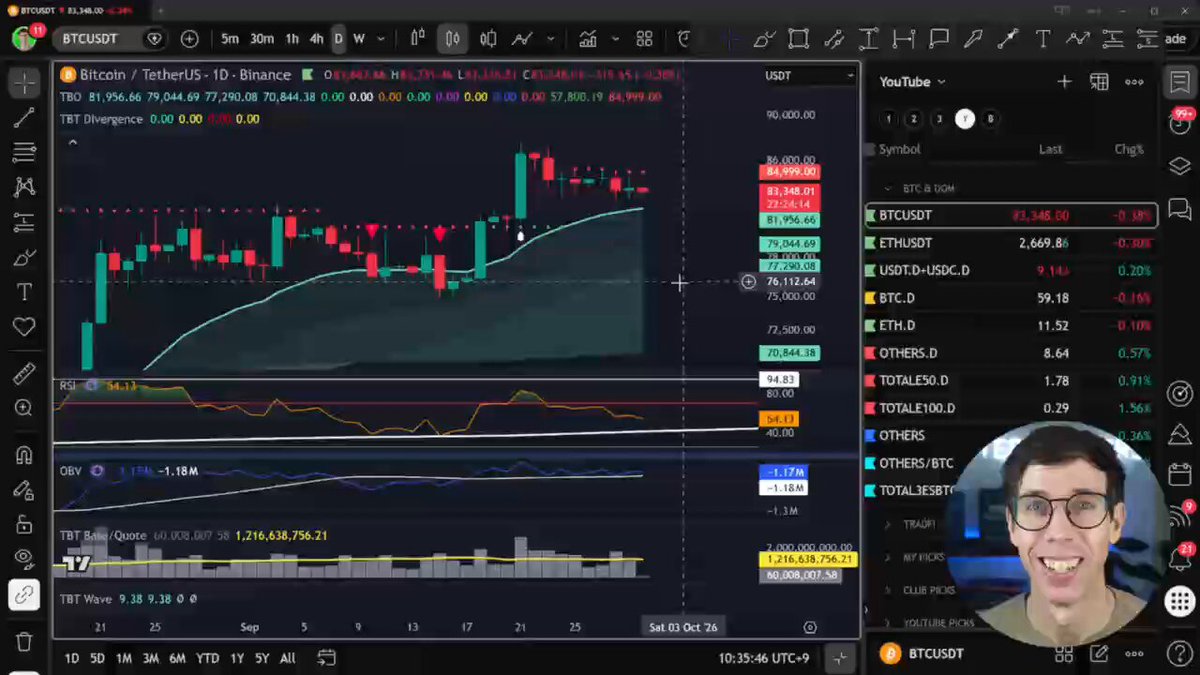Open the Fibonacci tools in left sidebar

[x=24, y=153]
